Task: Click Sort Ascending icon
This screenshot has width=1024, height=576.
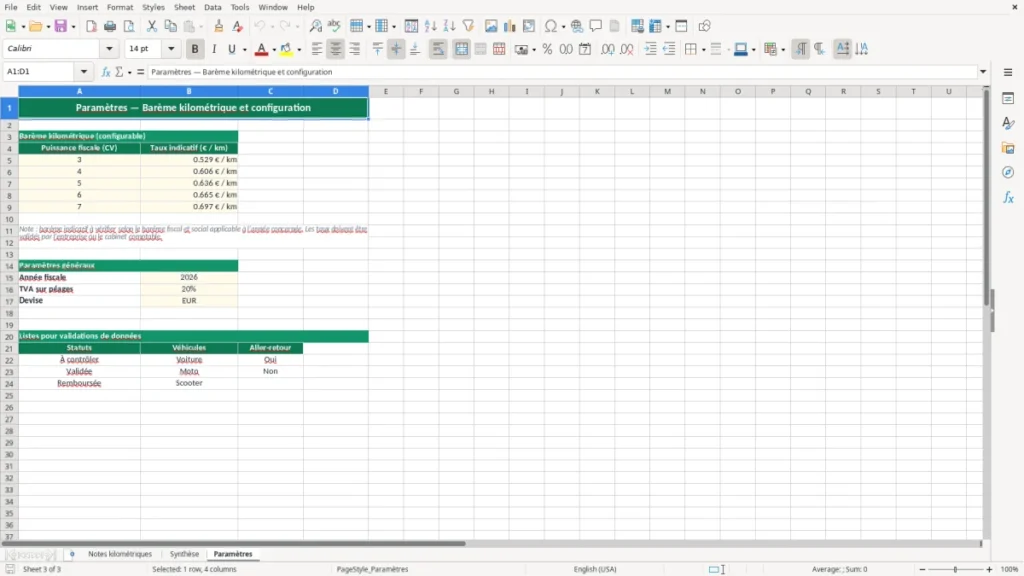Action: tap(430, 26)
